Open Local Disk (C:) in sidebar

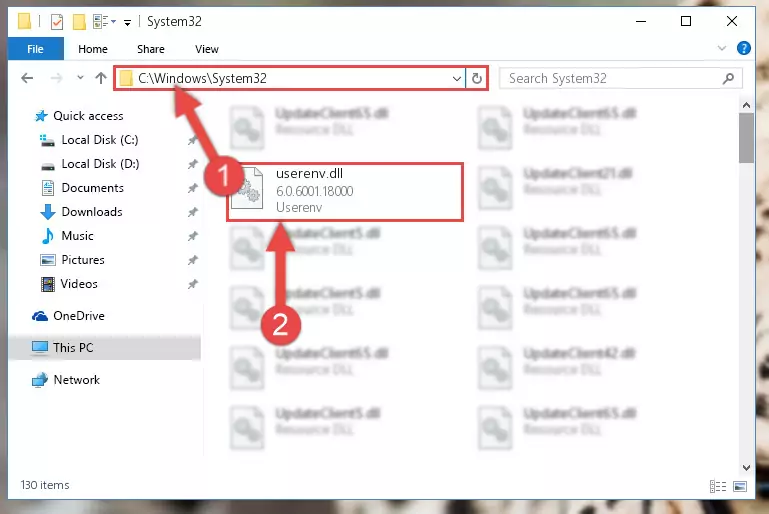coord(100,140)
